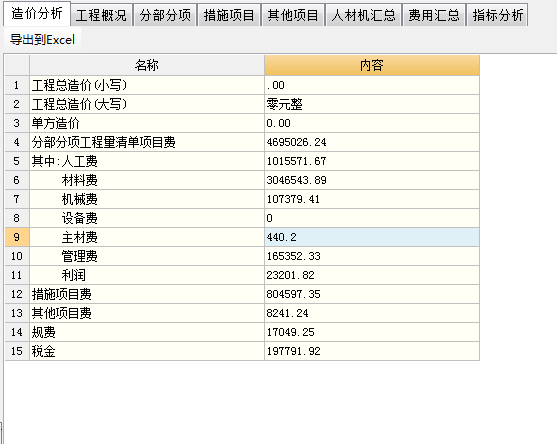The height and width of the screenshot is (444, 557).
Task: Select the 机械费 name cell
Action: pyautogui.click(x=147, y=199)
